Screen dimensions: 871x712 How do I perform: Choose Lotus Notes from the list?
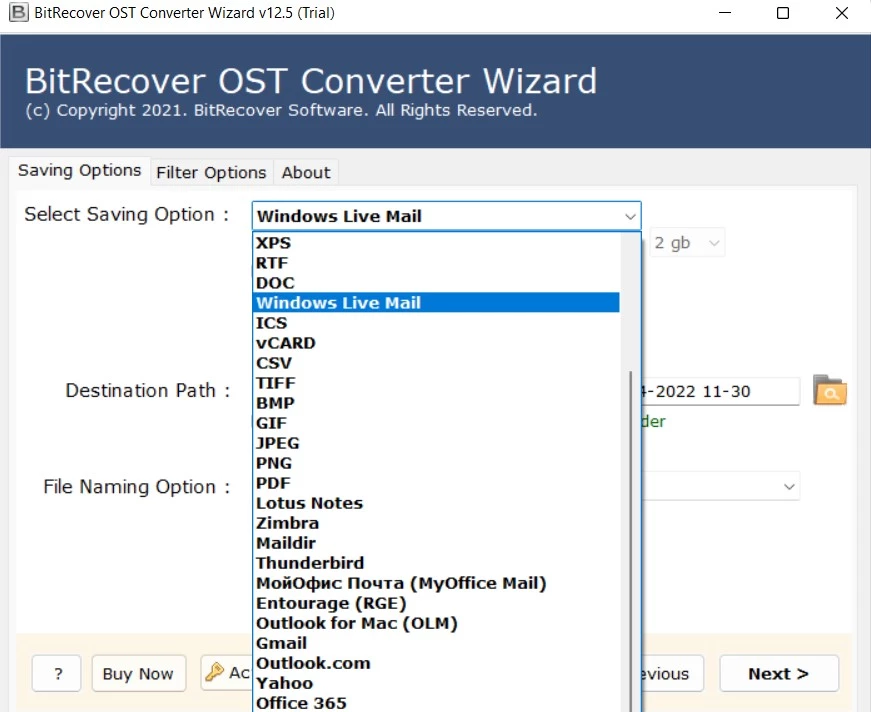436,503
